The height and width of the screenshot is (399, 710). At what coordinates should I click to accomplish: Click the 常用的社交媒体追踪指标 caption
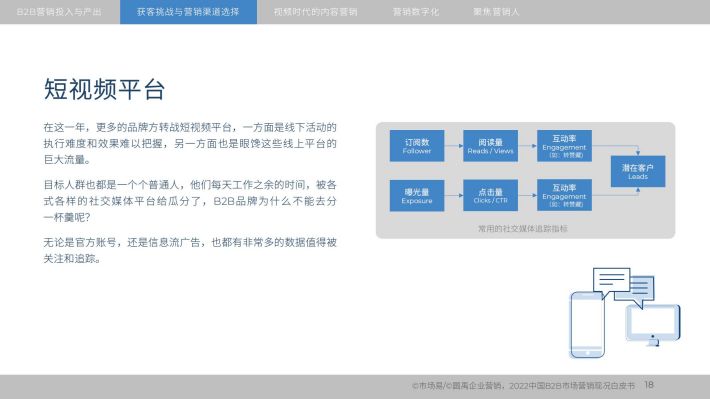tap(523, 228)
